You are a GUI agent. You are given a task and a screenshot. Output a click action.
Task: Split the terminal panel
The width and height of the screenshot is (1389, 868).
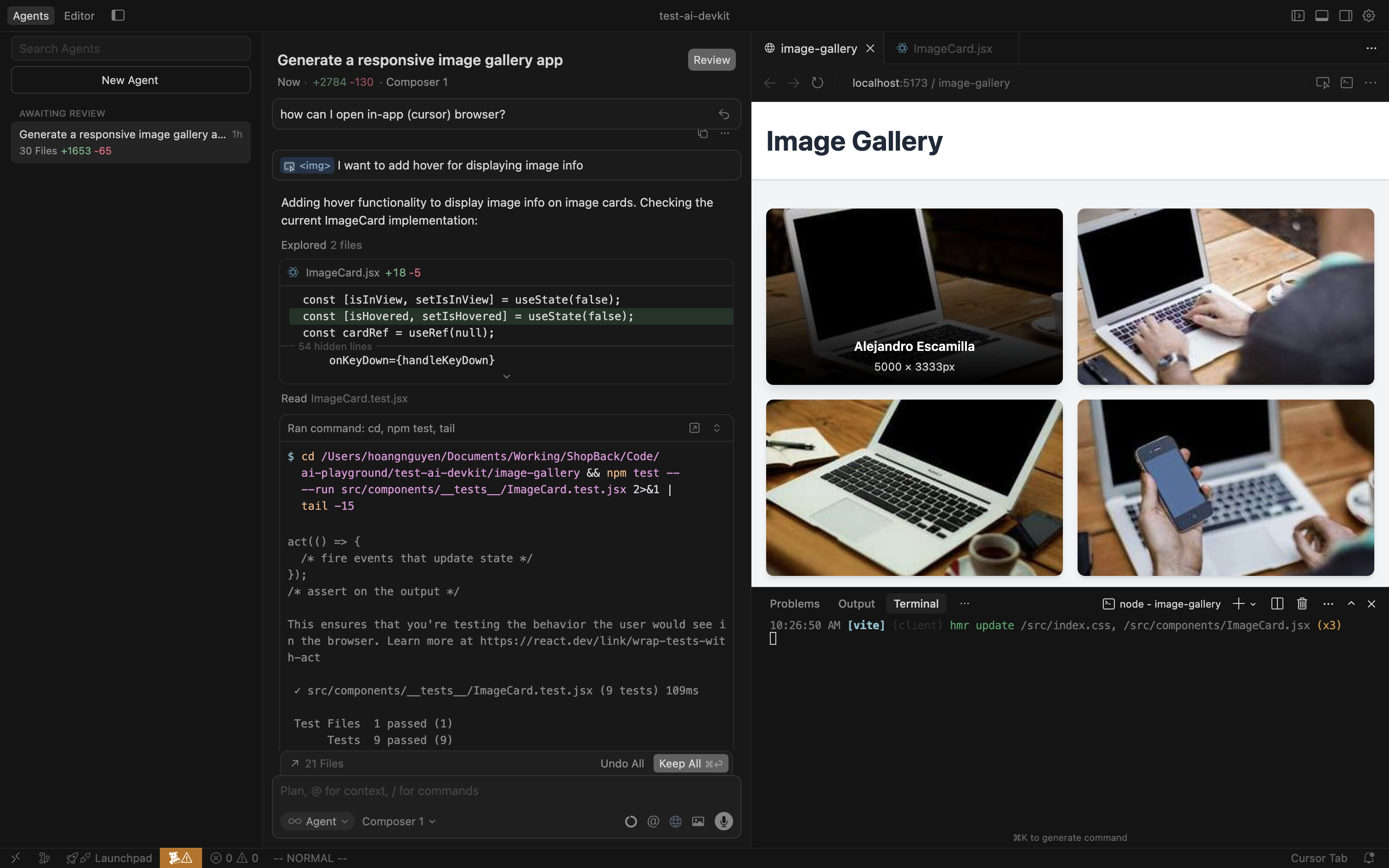click(1276, 603)
